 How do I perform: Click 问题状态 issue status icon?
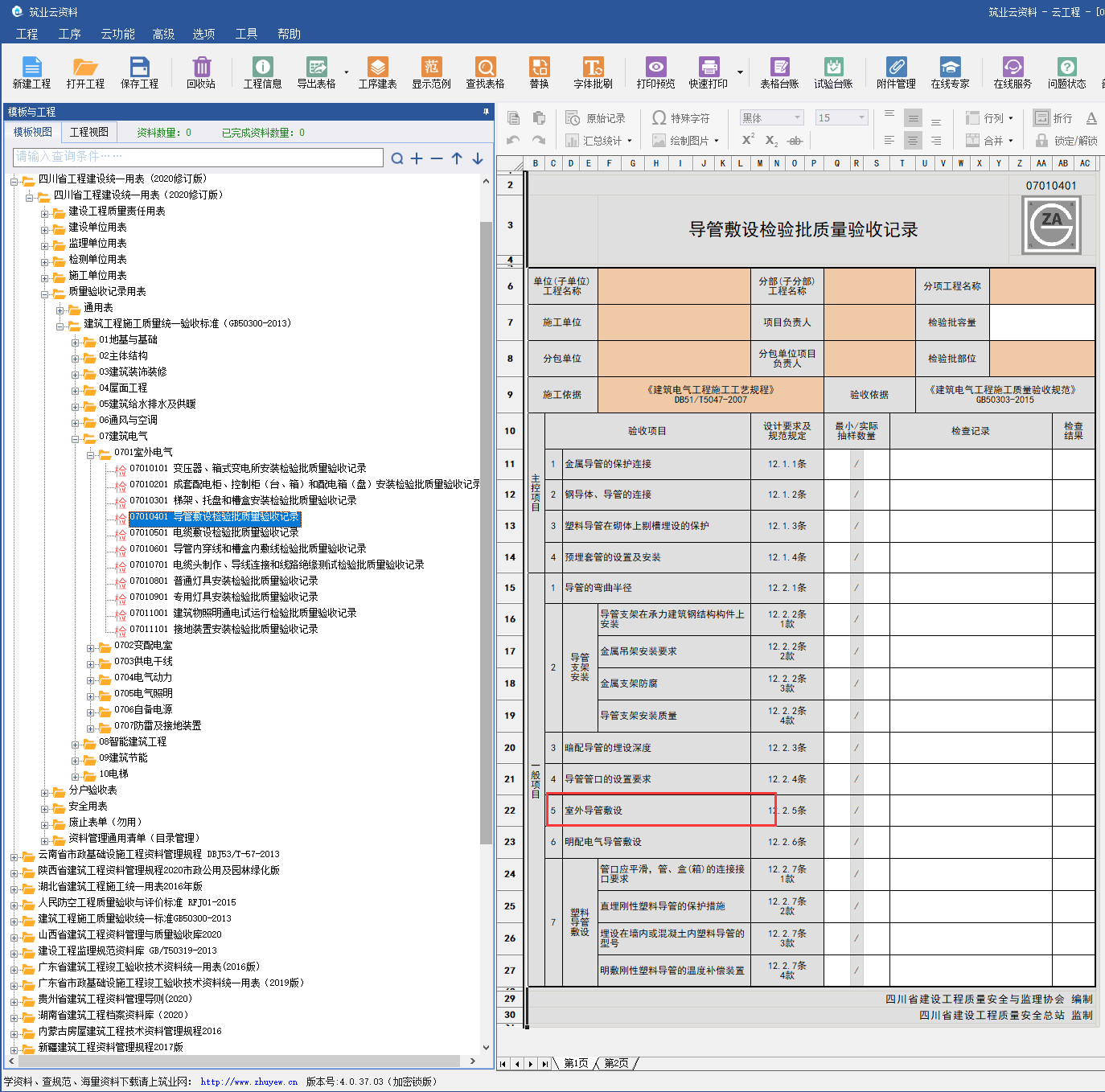pyautogui.click(x=1066, y=72)
